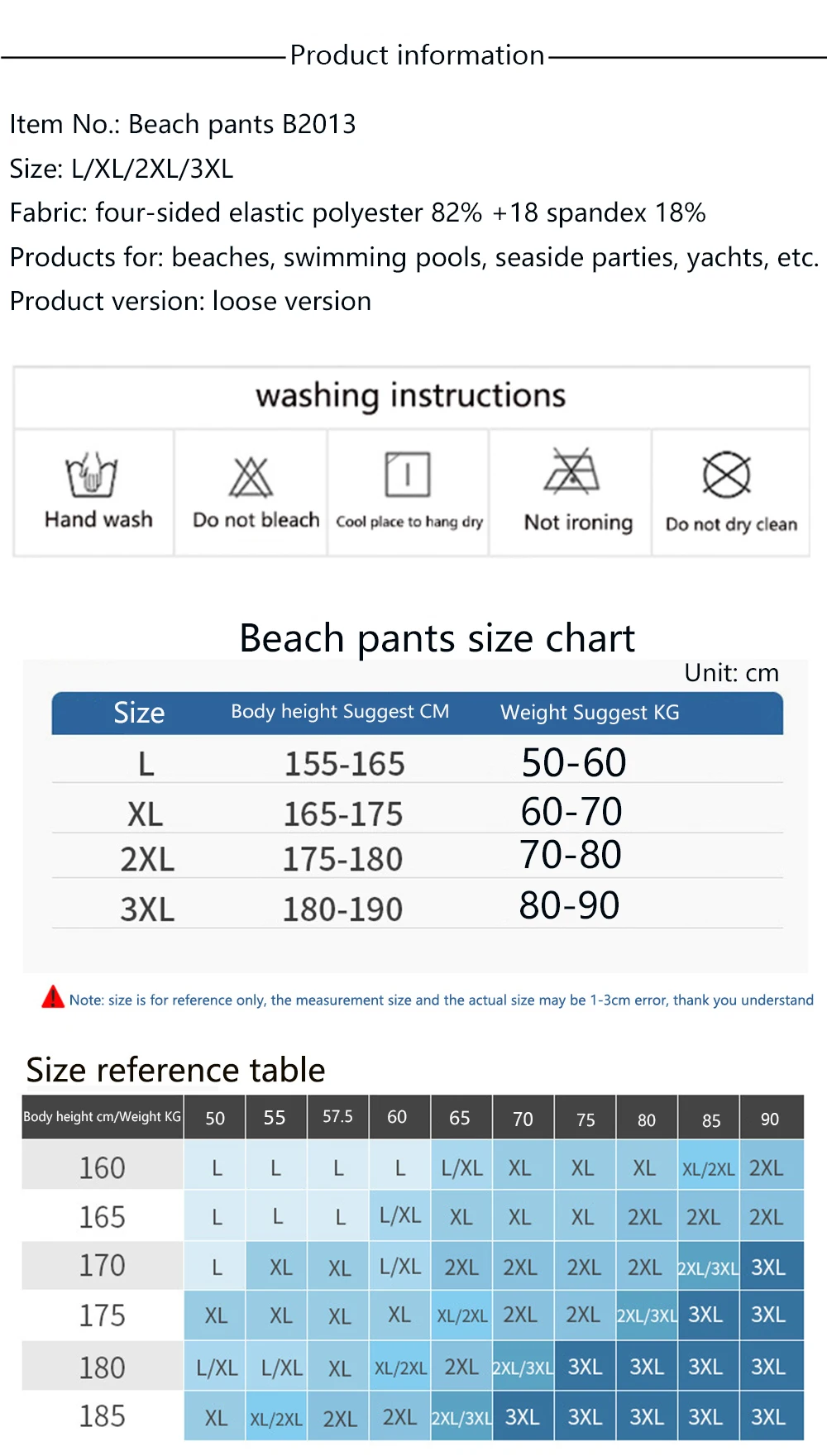The width and height of the screenshot is (827, 1456).
Task: Click the 90 weight column header
Action: [770, 1118]
